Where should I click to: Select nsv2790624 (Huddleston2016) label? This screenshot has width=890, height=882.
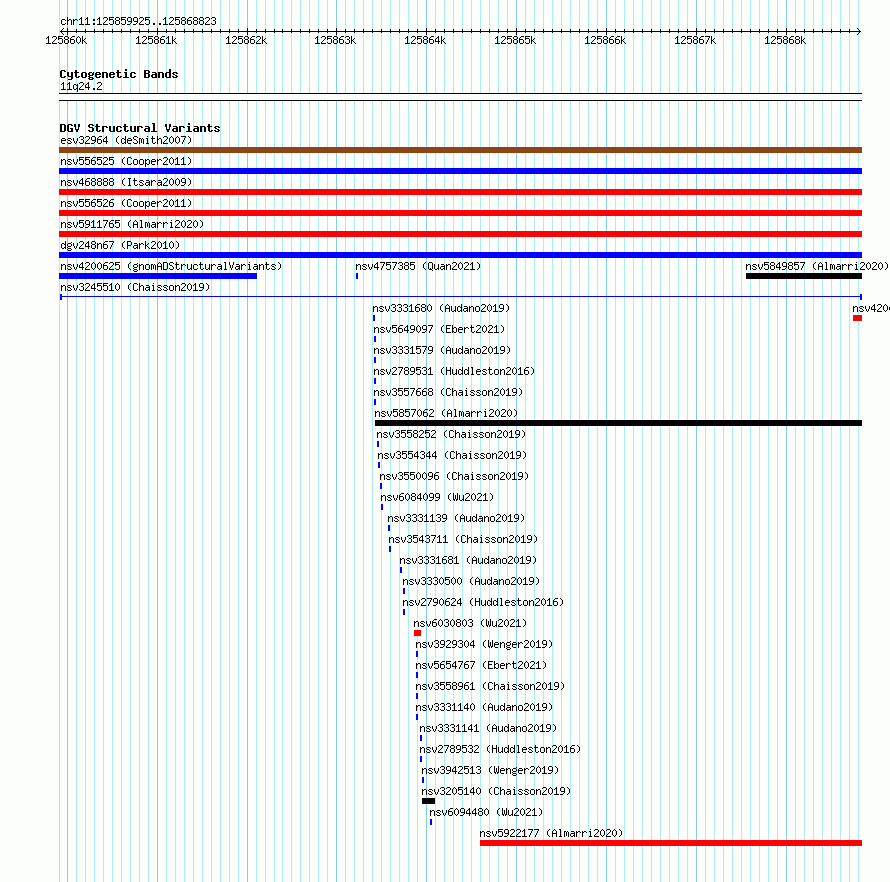click(482, 602)
